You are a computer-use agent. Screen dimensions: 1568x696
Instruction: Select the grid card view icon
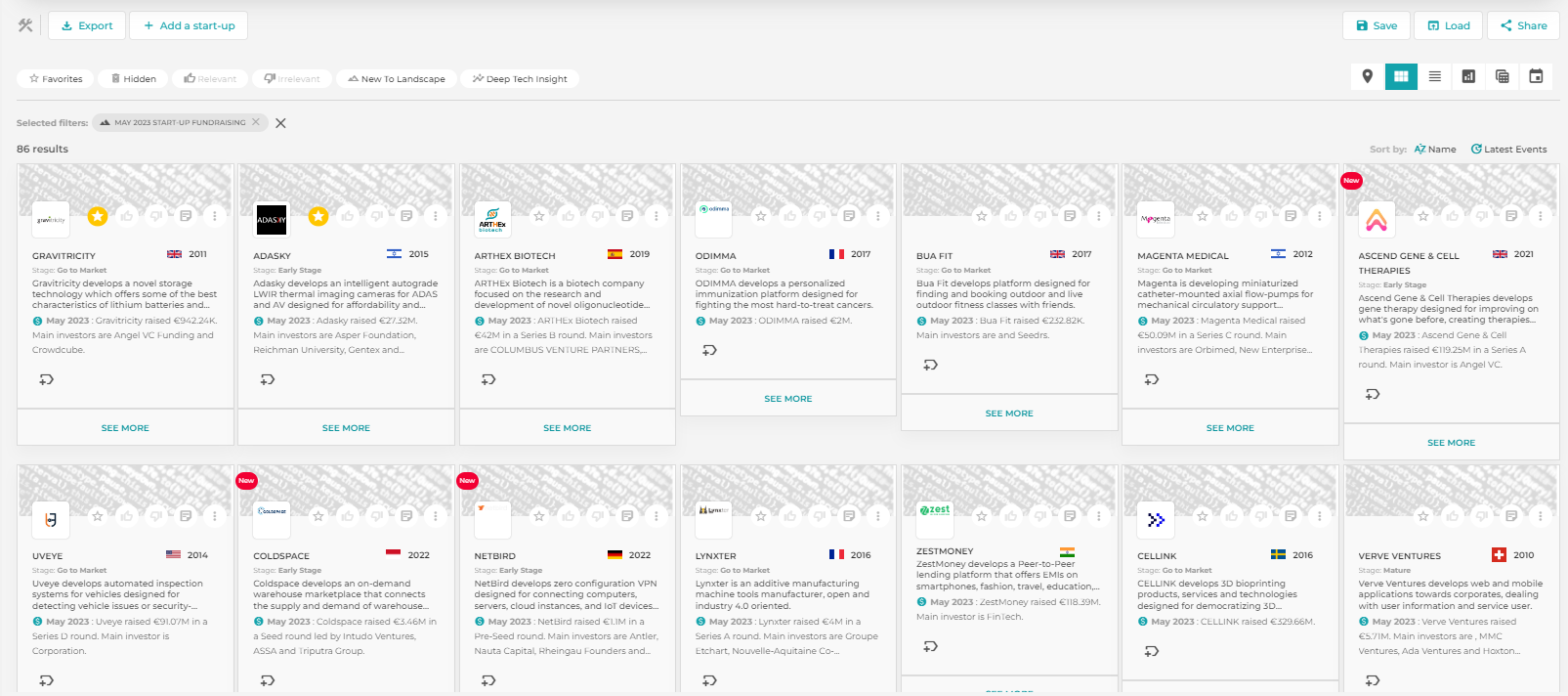(x=1401, y=76)
